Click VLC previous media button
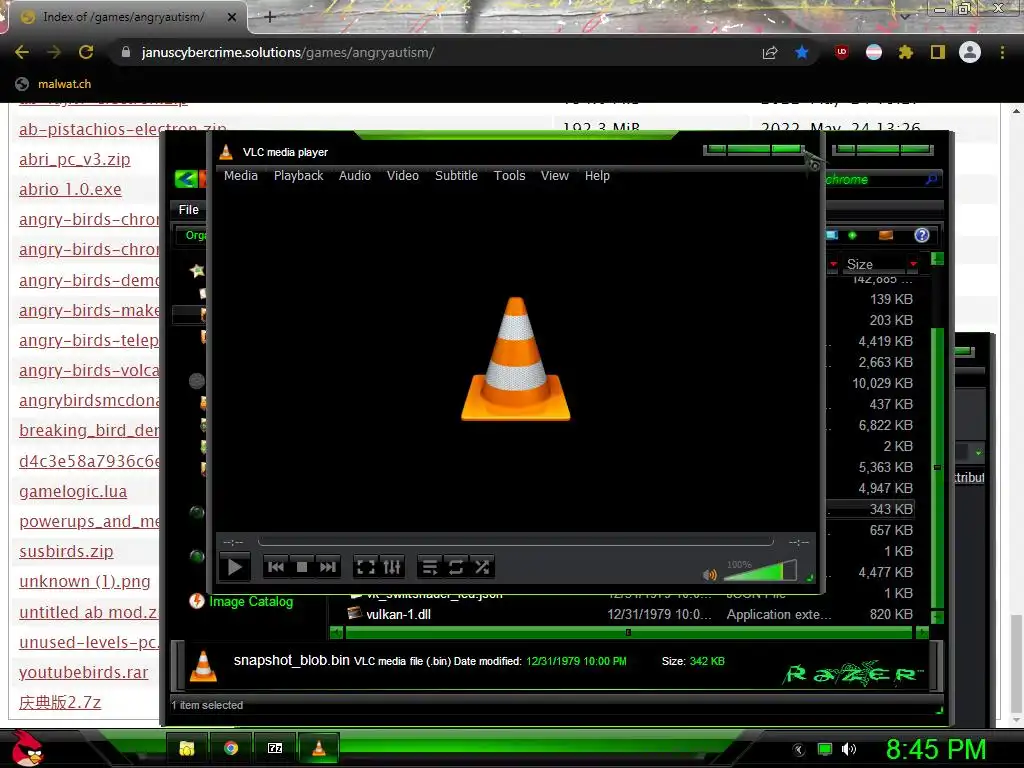The height and width of the screenshot is (768, 1024). coord(276,567)
